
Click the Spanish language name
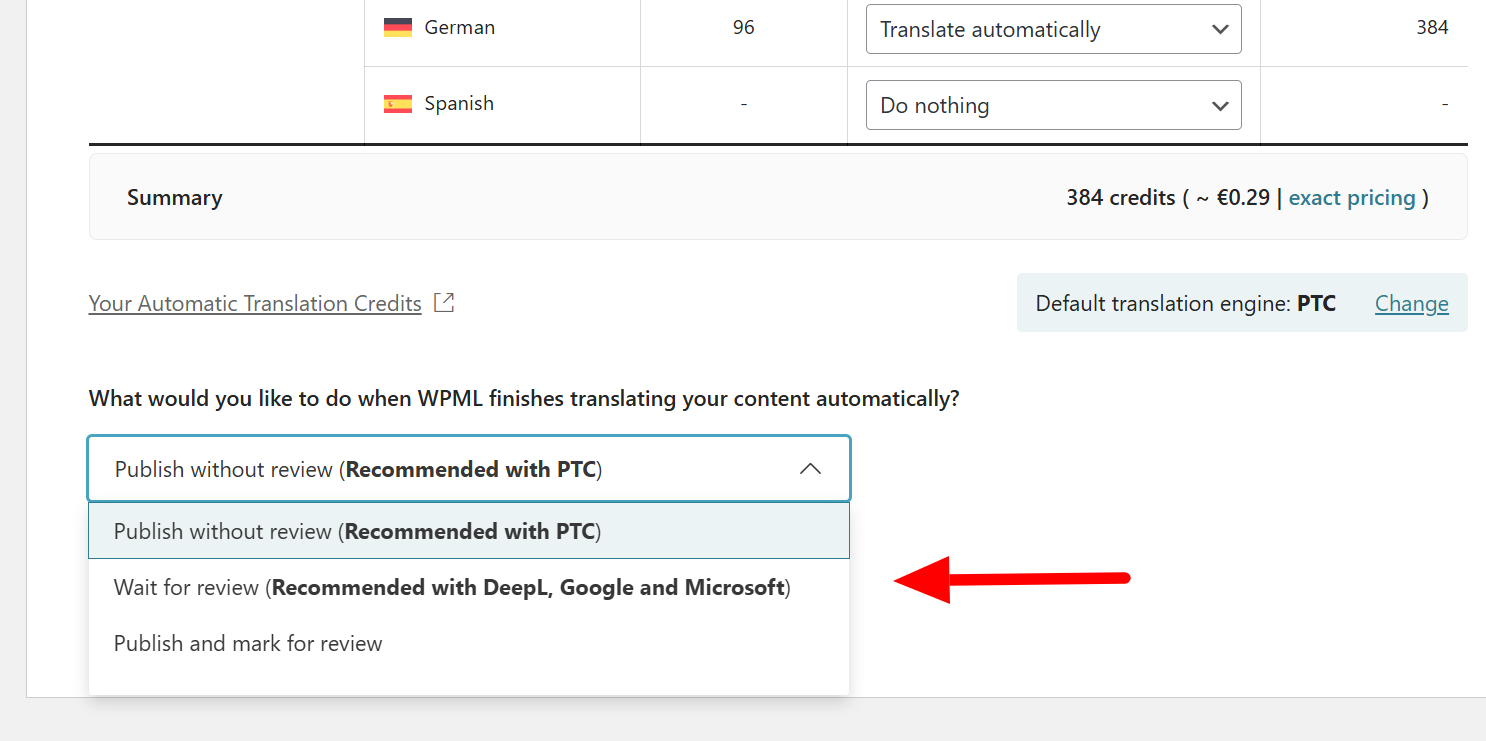coord(459,104)
